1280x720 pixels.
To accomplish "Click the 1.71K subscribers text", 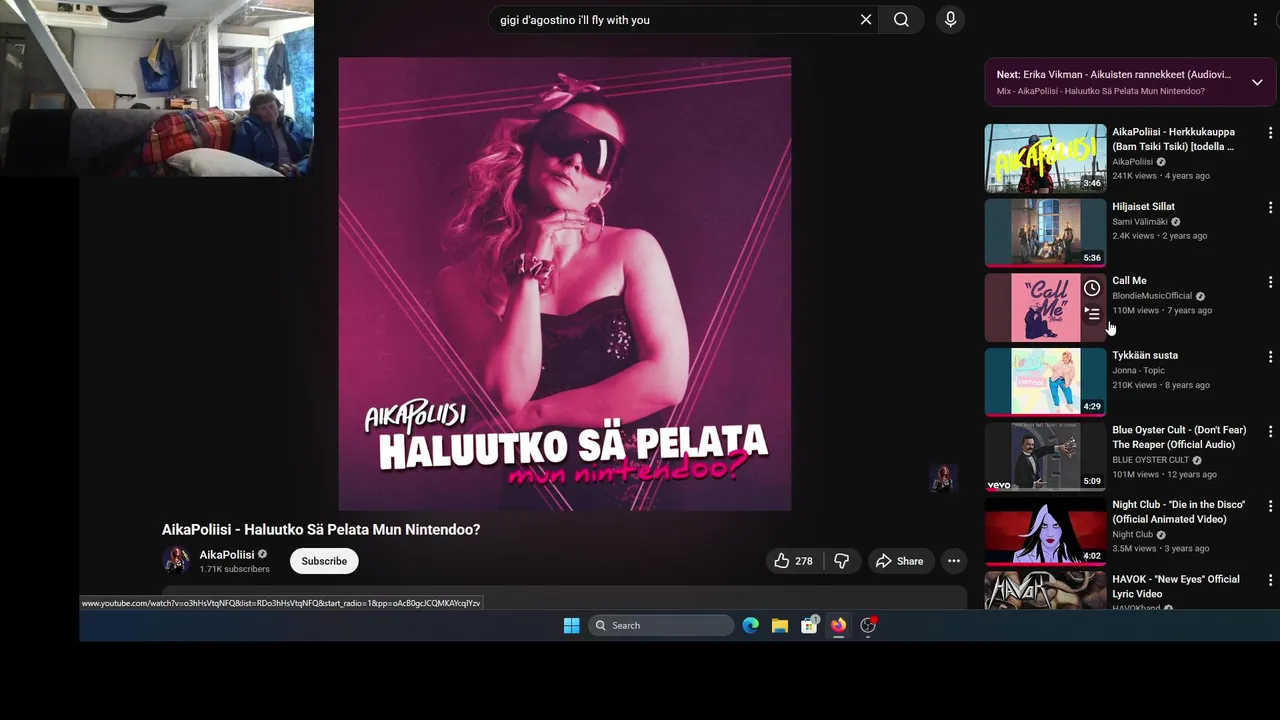I will 234,569.
